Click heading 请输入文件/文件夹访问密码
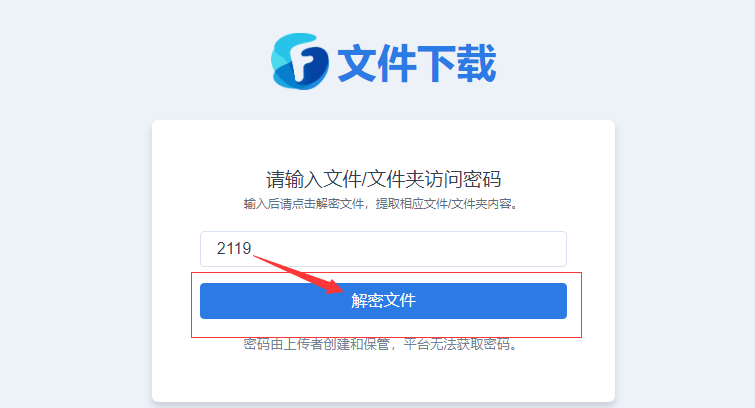Image resolution: width=755 pixels, height=408 pixels. [383, 179]
